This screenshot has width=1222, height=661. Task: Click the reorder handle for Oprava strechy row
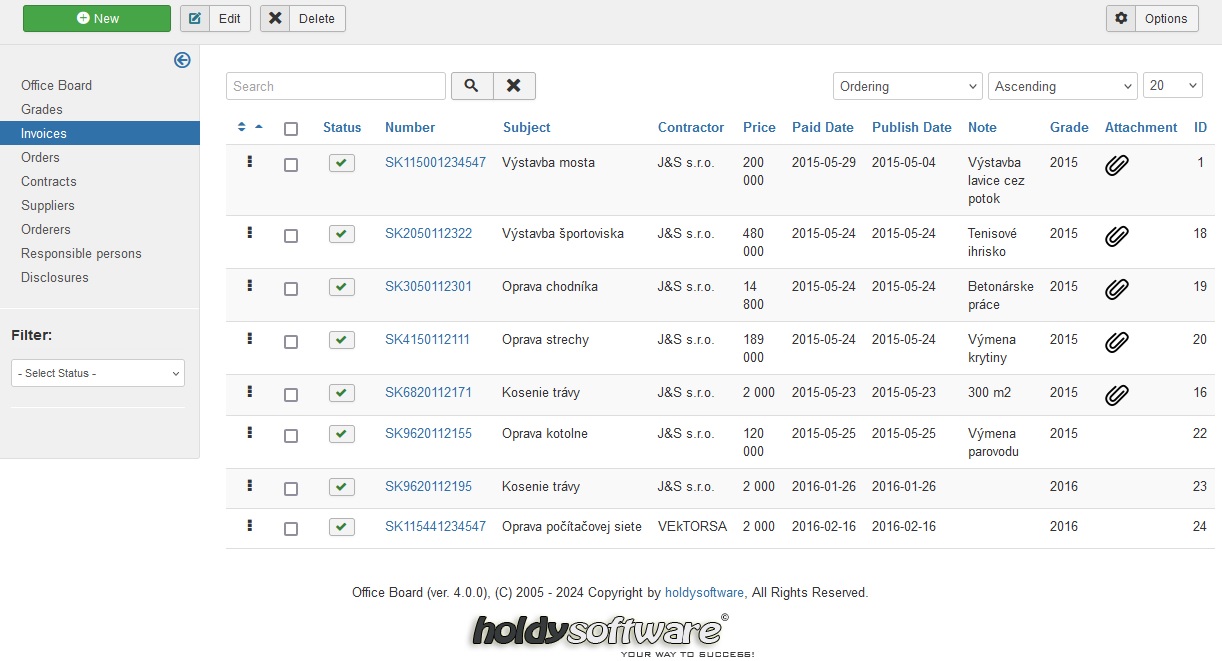click(x=250, y=338)
